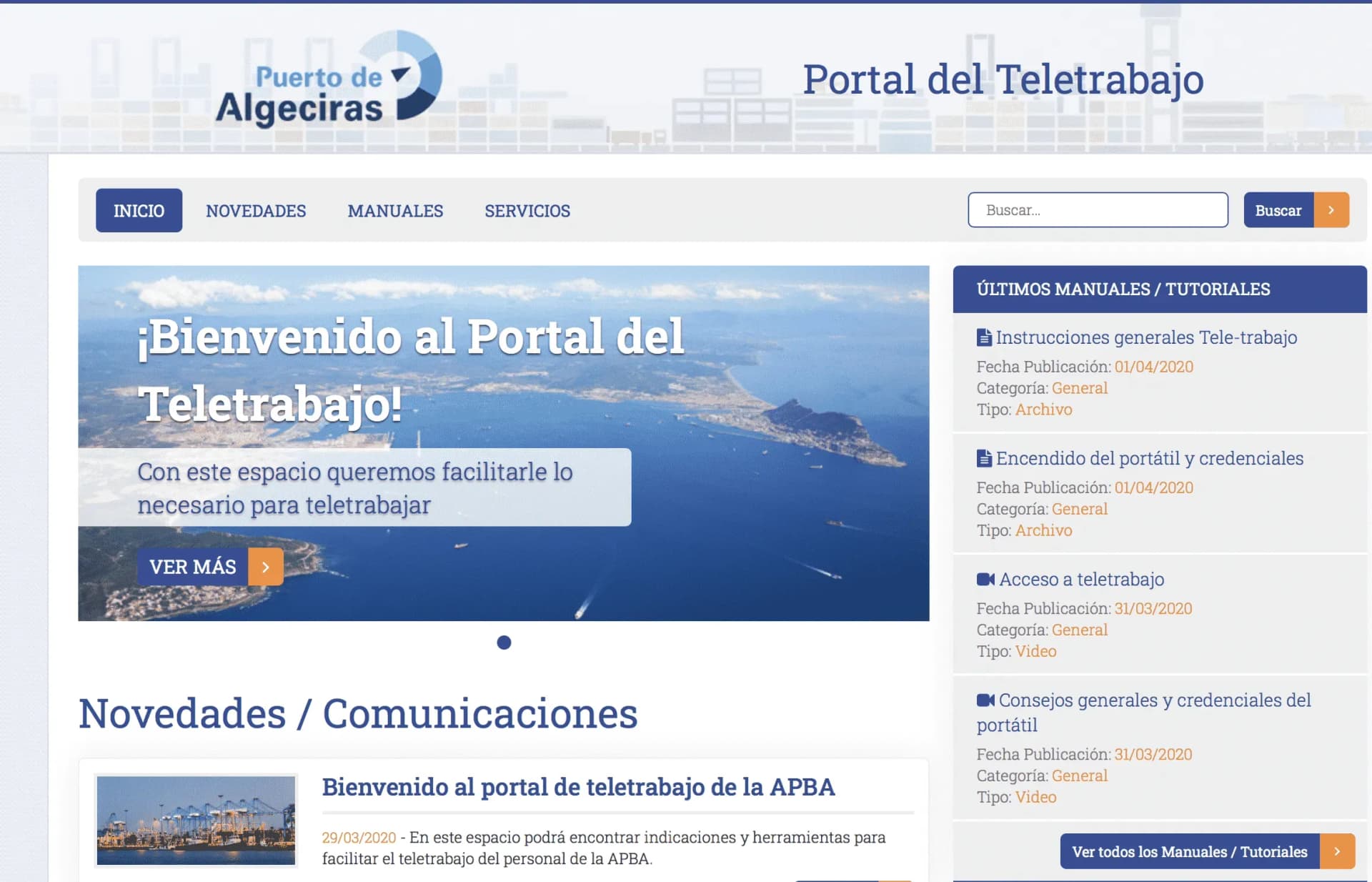The height and width of the screenshot is (882, 1372).
Task: Open Instrucciones generales Tele-trabajo manual link
Action: click(x=1146, y=337)
